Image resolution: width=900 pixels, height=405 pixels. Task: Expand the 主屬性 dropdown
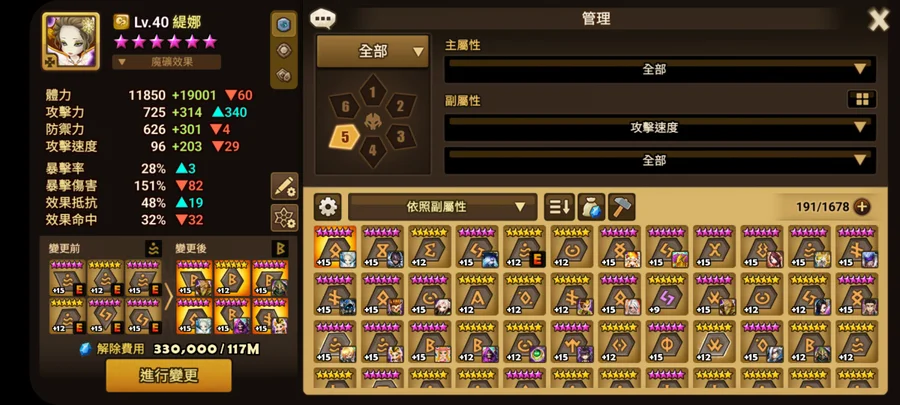pyautogui.click(x=660, y=69)
